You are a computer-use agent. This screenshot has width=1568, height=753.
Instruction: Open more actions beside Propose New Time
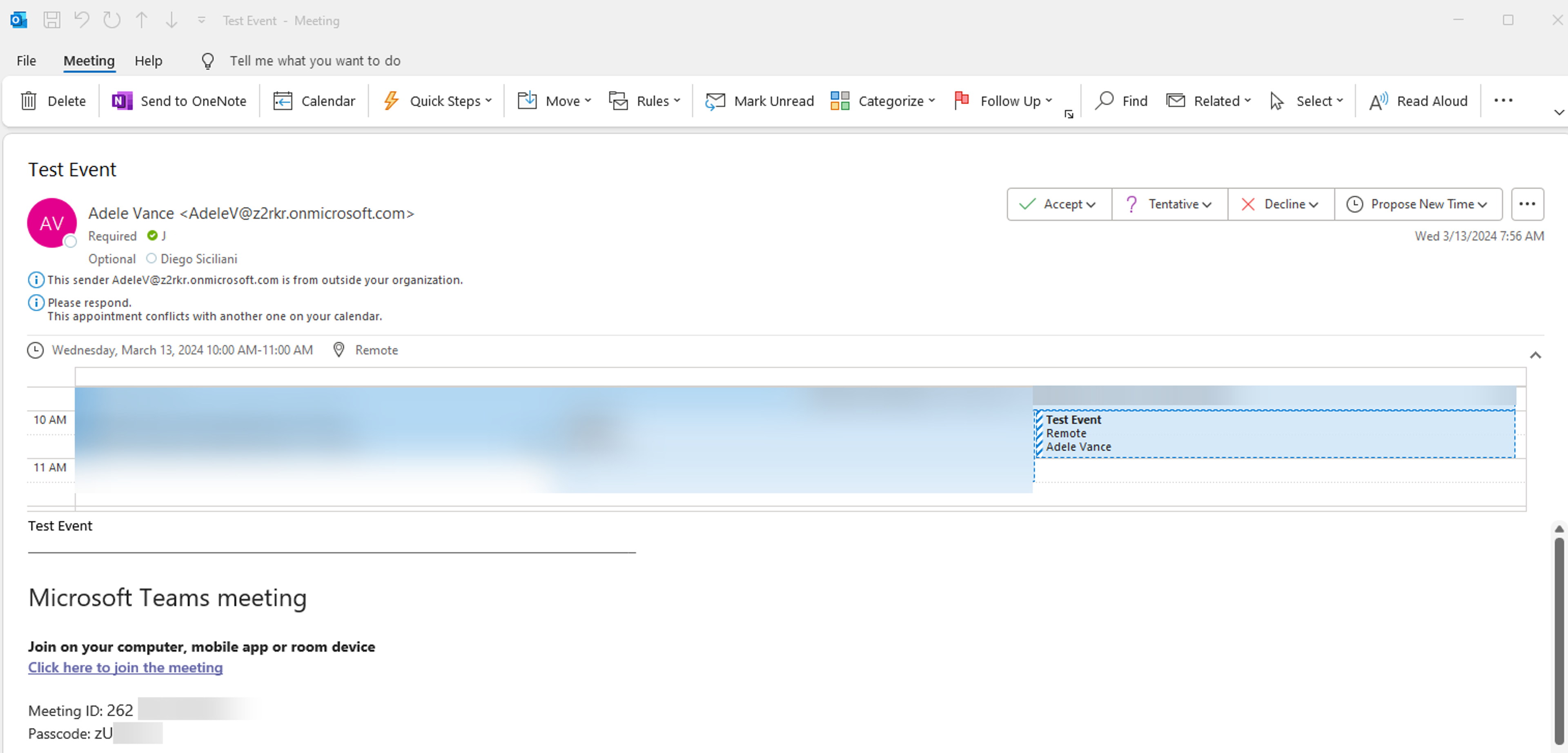tap(1527, 204)
